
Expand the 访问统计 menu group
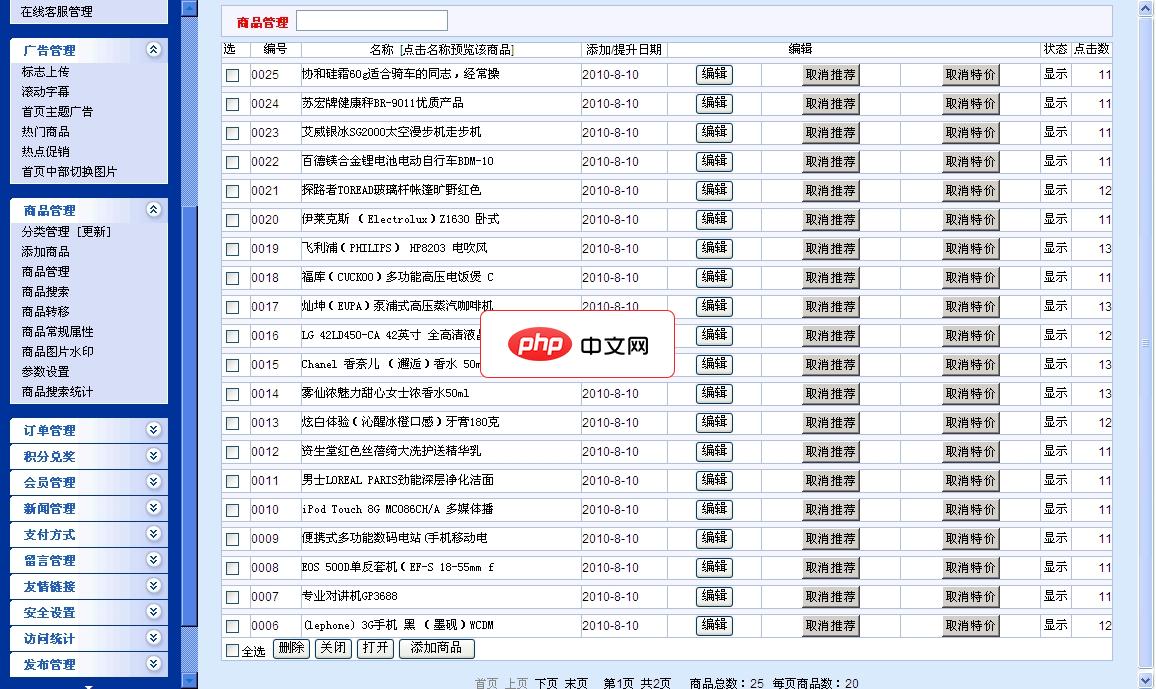[x=153, y=637]
